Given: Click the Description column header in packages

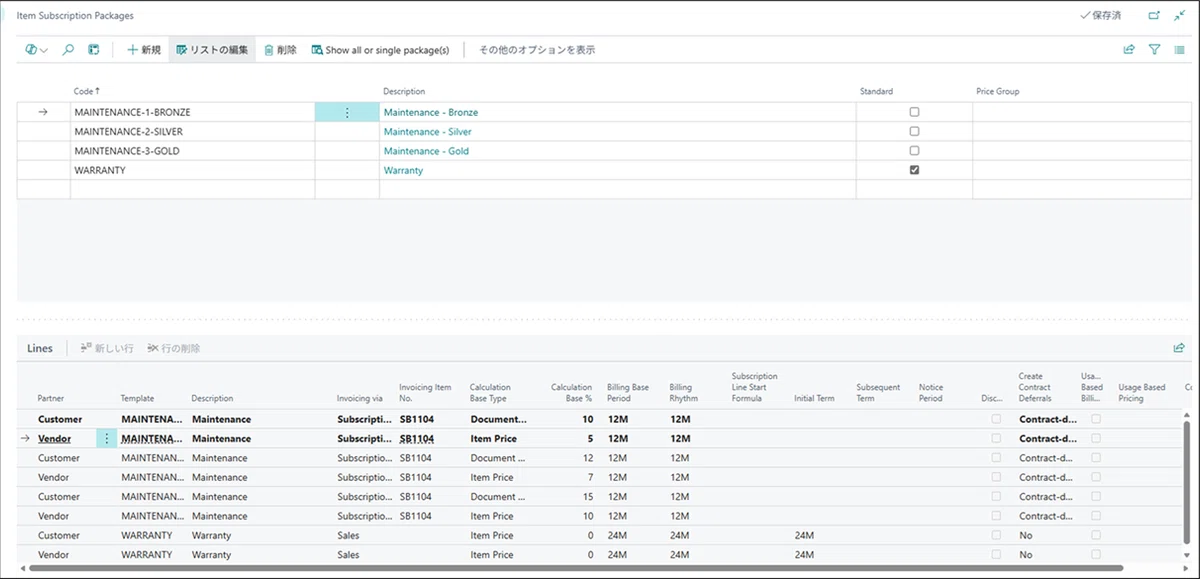Looking at the screenshot, I should [404, 91].
